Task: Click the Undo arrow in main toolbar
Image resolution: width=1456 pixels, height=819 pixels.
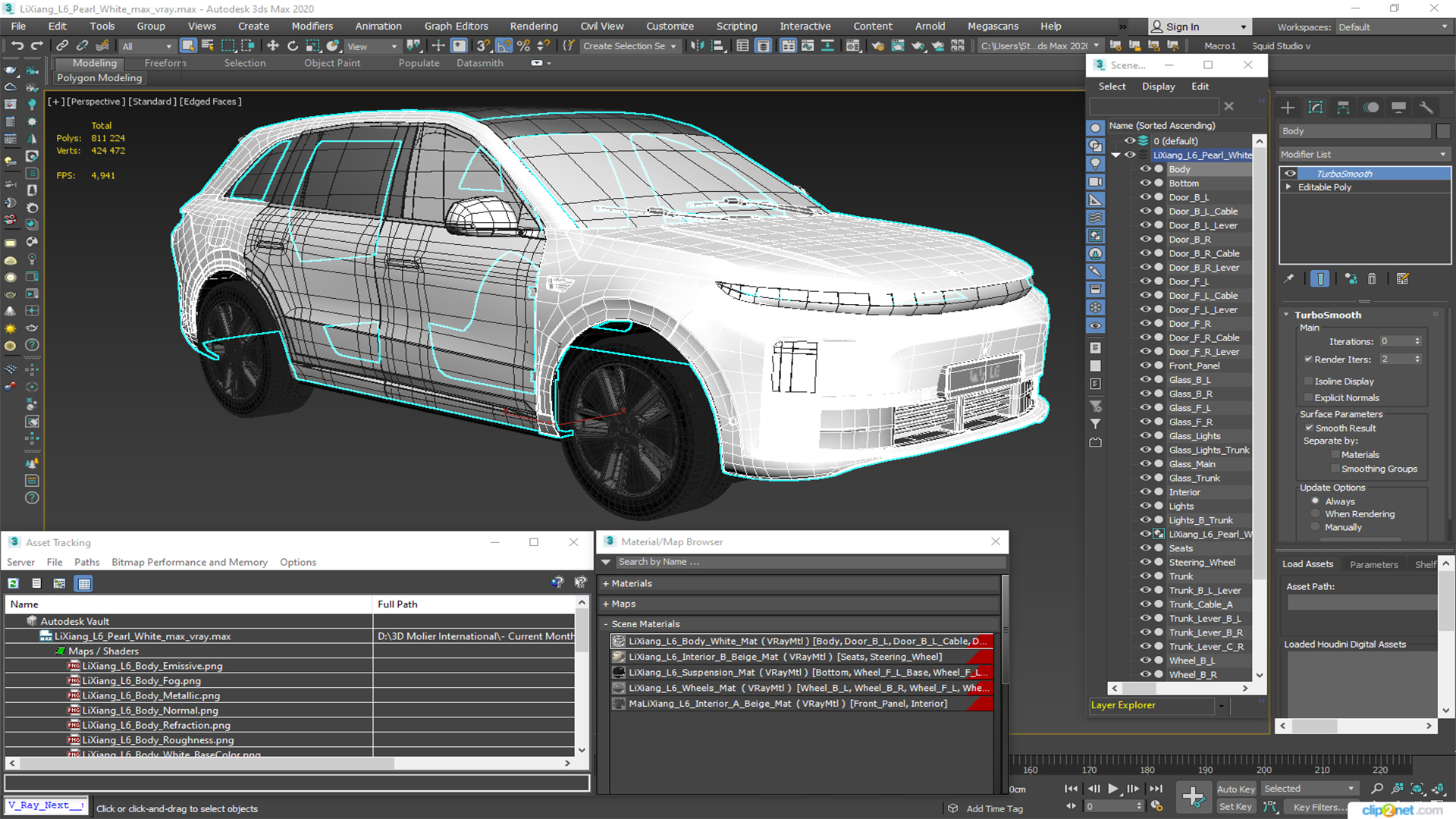Action: click(17, 46)
